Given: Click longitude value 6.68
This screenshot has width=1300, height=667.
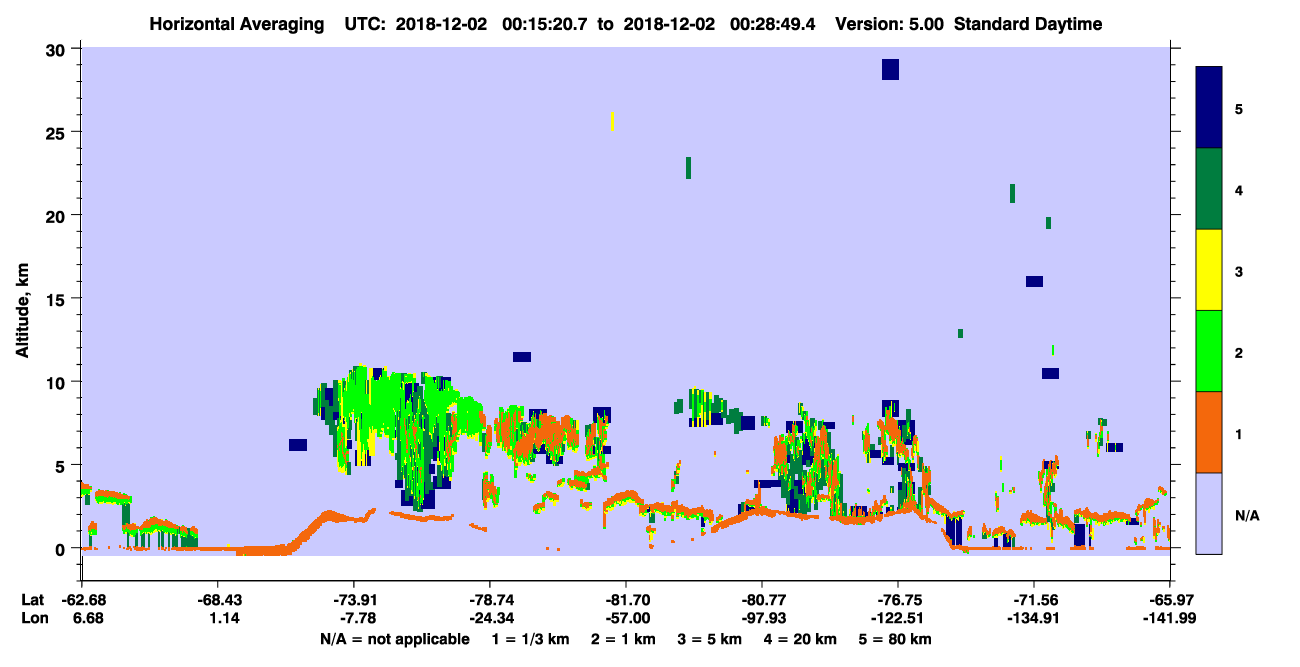Looking at the screenshot, I should click(87, 618).
